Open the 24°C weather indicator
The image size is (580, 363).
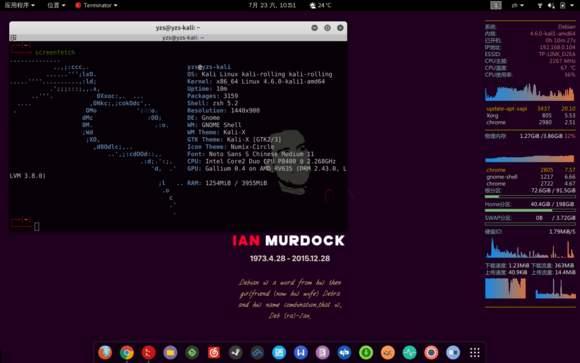coord(320,5)
